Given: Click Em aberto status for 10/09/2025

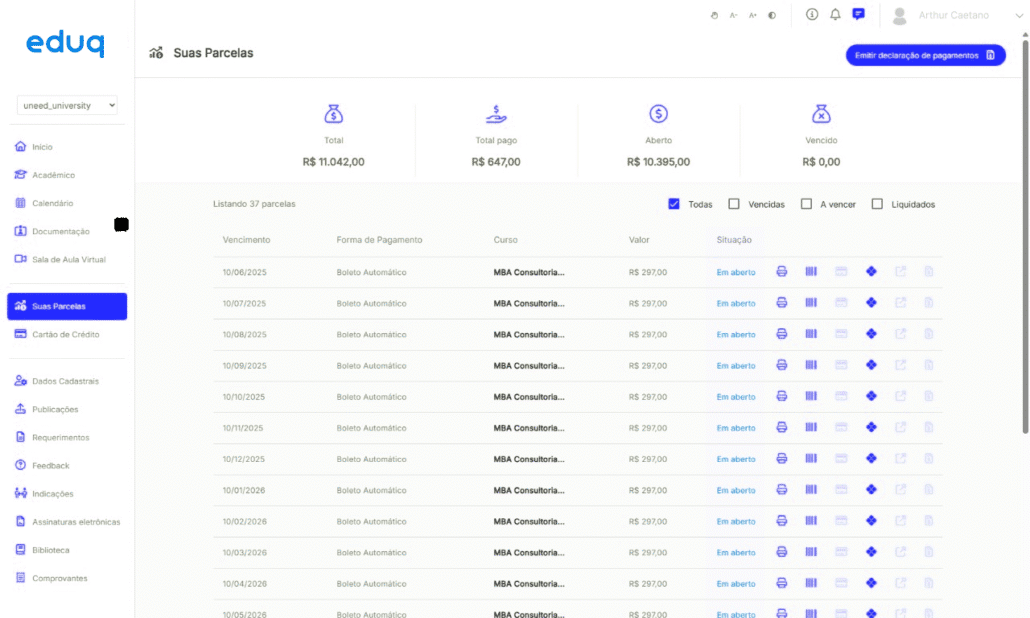Looking at the screenshot, I should coord(736,366).
